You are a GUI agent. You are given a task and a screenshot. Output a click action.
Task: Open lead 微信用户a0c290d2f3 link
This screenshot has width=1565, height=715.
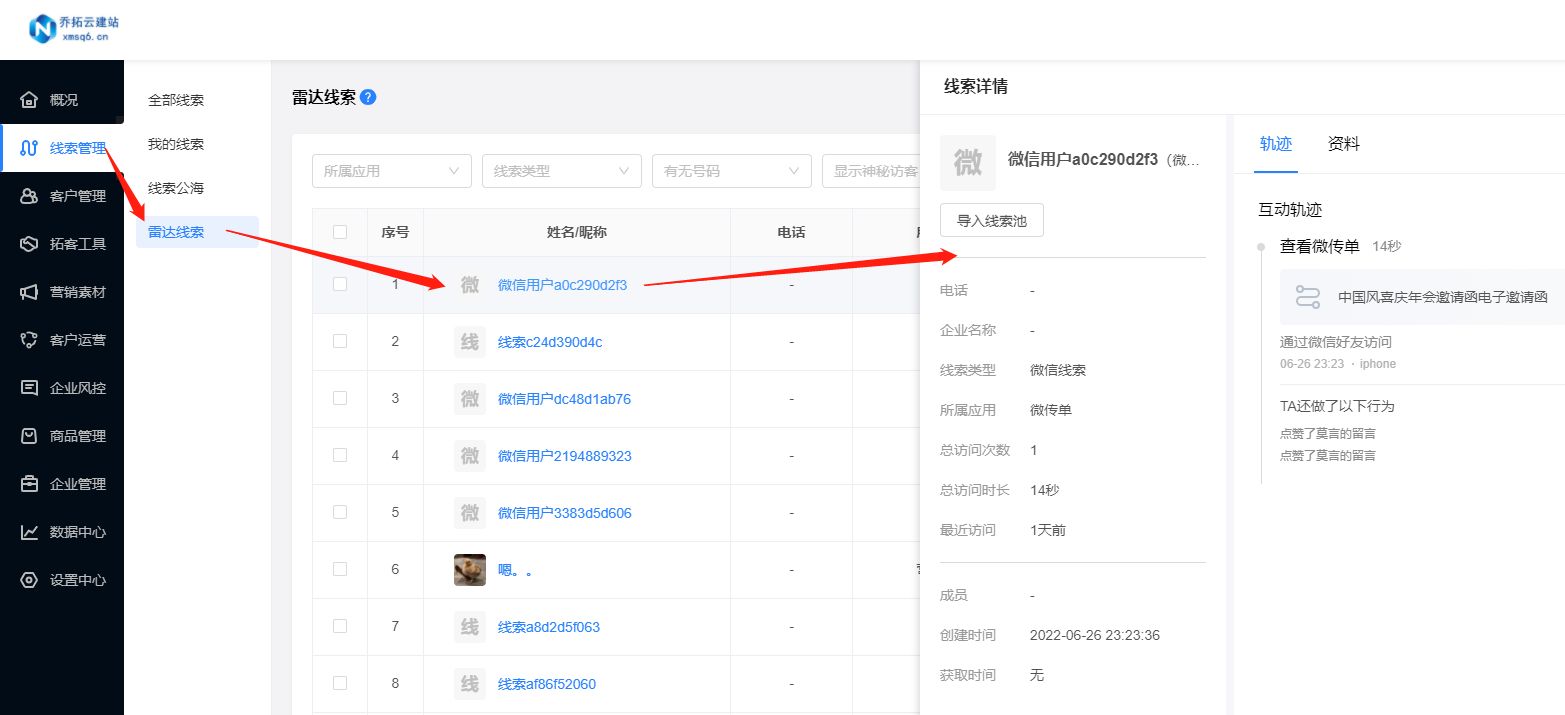563,285
